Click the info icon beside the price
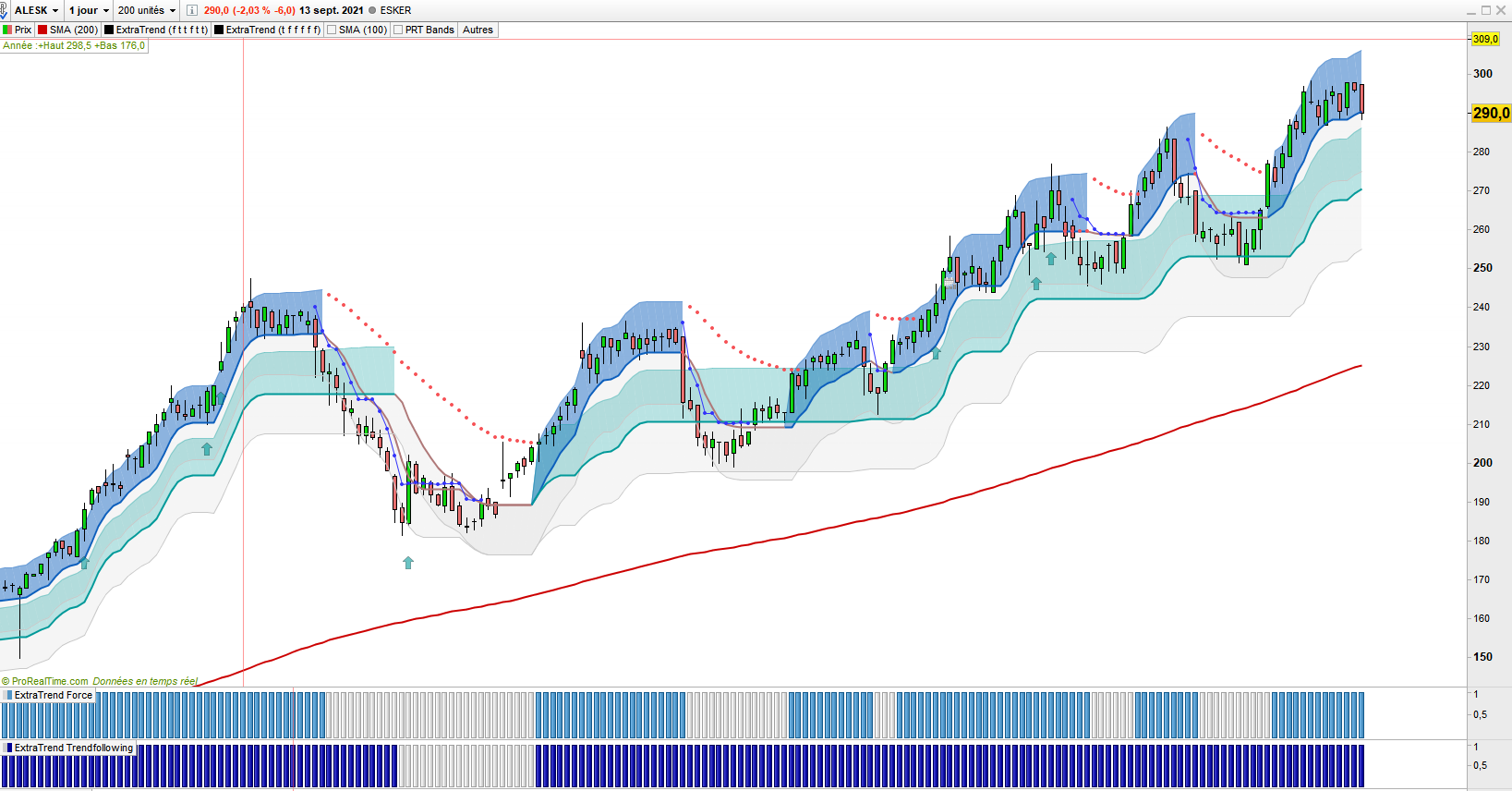1512x791 pixels. [191, 10]
